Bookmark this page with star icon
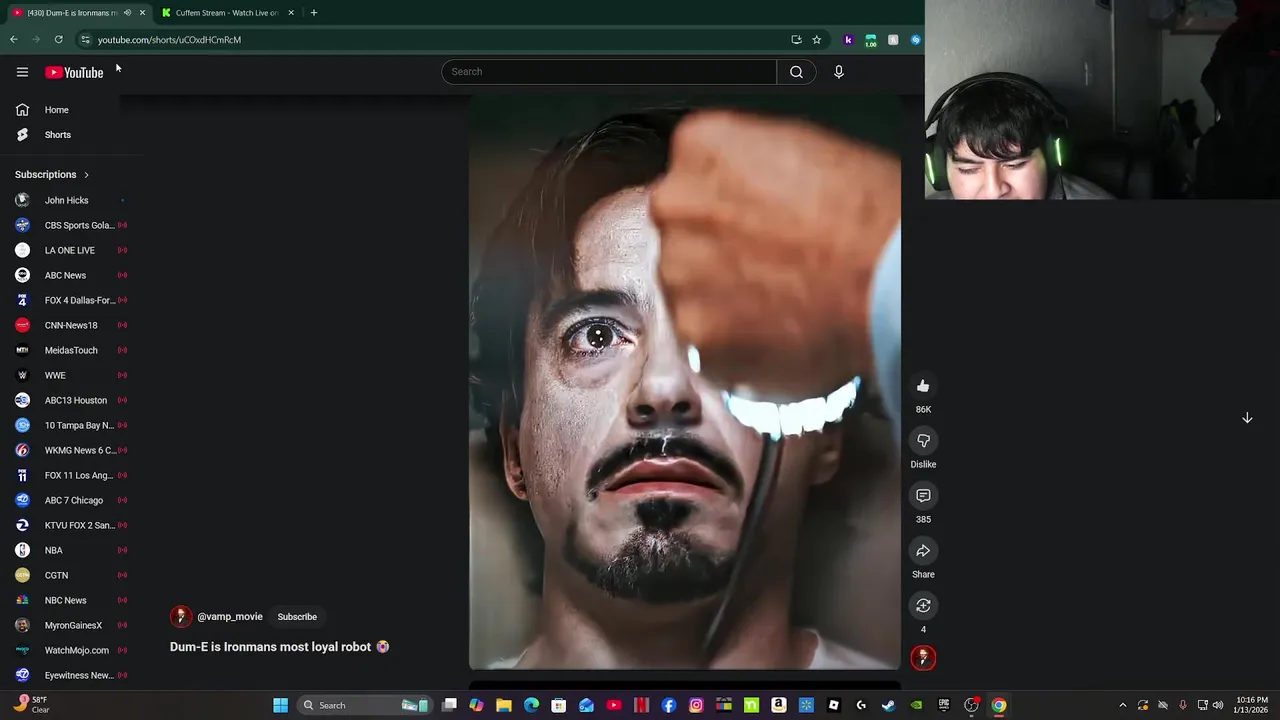This screenshot has width=1280, height=720. pyautogui.click(x=817, y=40)
